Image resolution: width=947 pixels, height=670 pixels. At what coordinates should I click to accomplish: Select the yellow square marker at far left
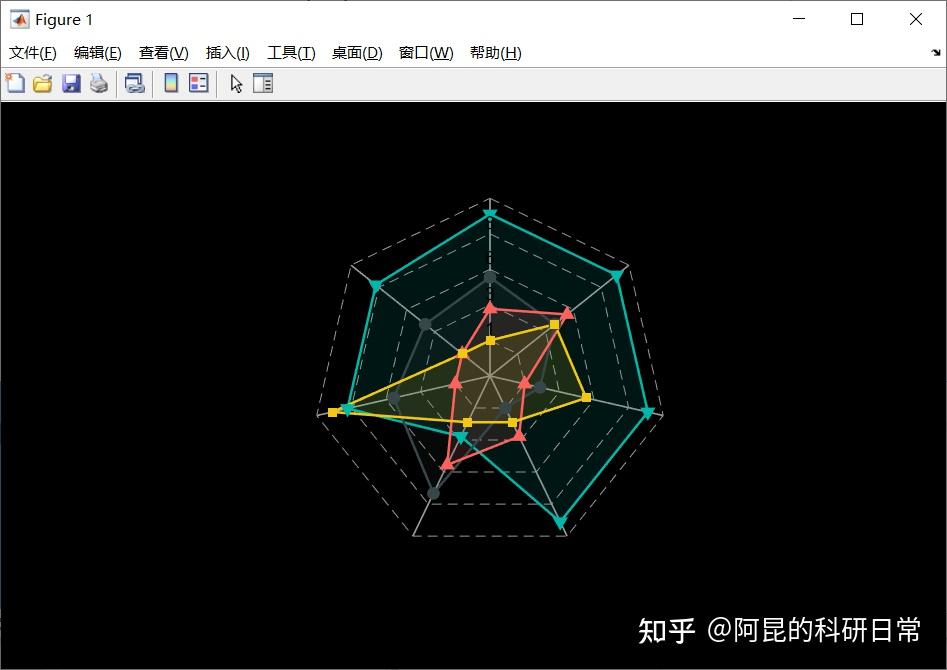click(333, 412)
